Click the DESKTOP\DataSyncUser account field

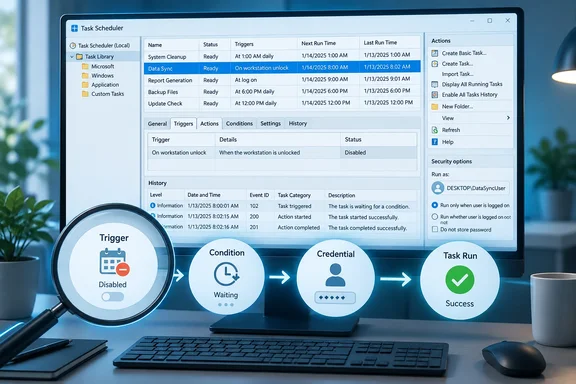[470, 188]
